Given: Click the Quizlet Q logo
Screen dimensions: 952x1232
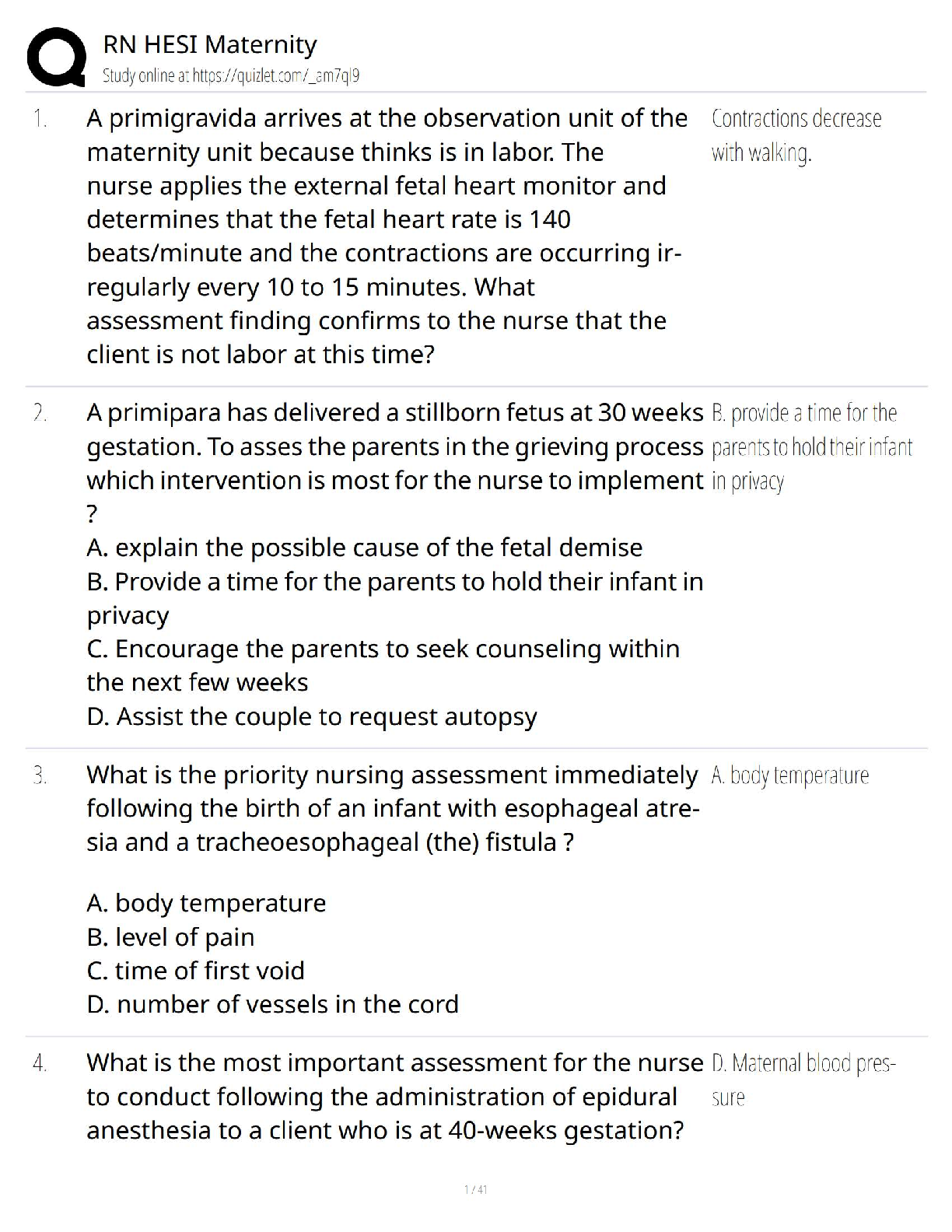Looking at the screenshot, I should click(56, 57).
